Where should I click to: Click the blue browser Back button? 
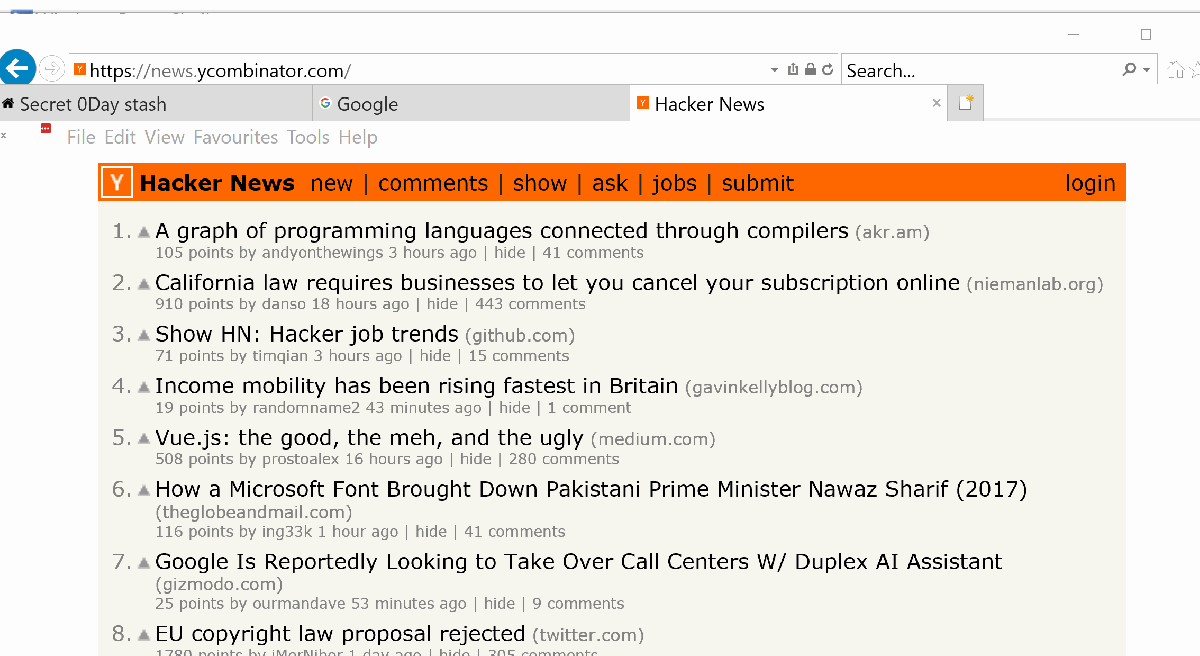tap(17, 68)
